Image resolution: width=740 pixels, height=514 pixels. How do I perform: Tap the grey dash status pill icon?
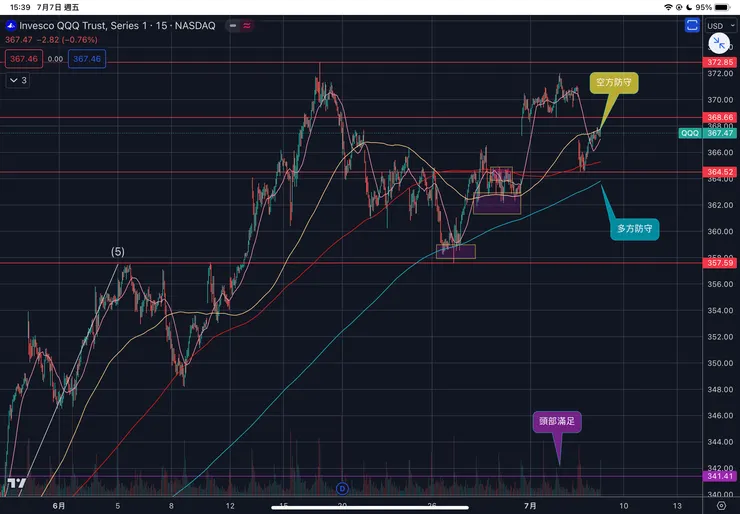coord(233,25)
